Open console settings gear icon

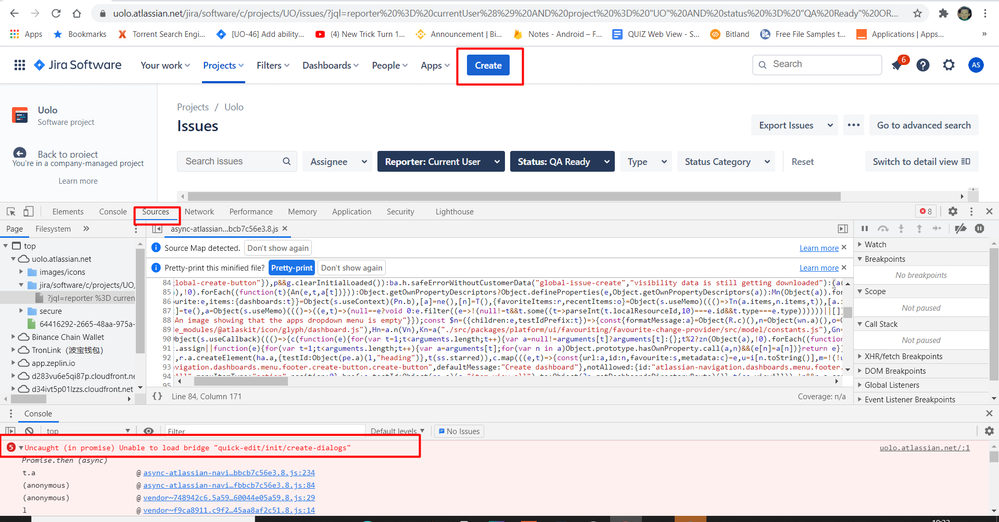[989, 431]
